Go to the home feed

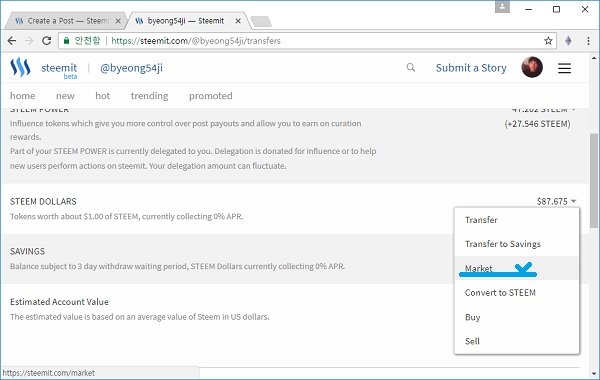pyautogui.click(x=23, y=96)
